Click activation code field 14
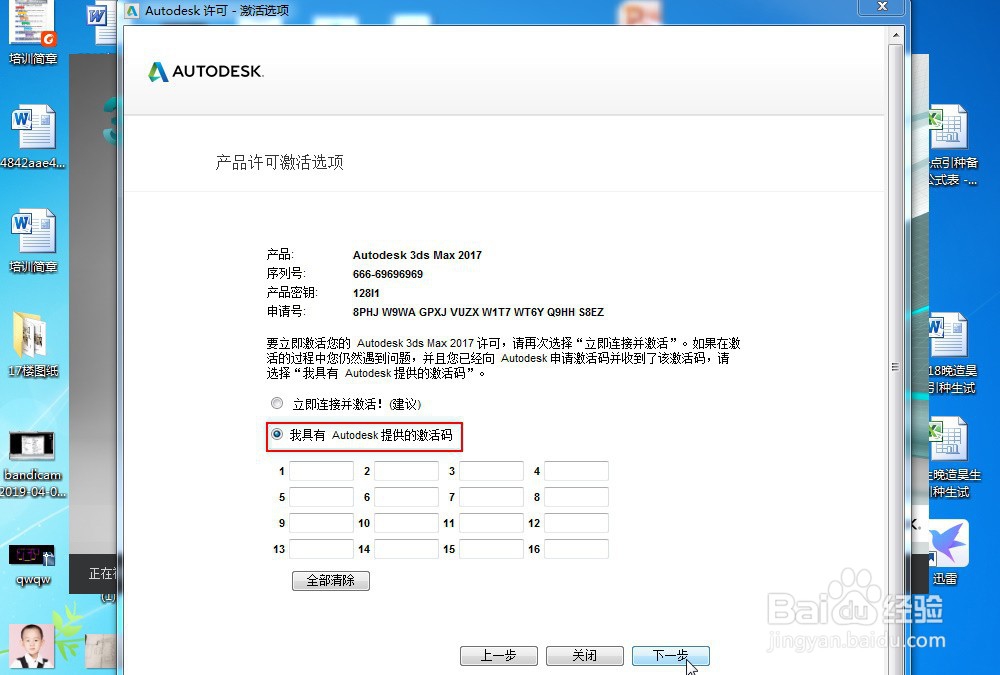Screen dimensions: 1000x675 pos(406,549)
